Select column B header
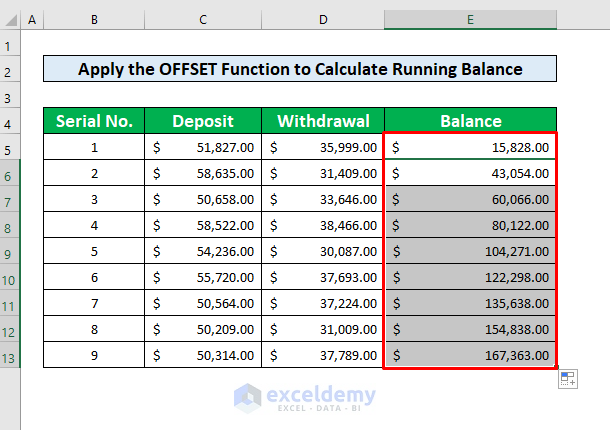610x430 pixels. tap(94, 20)
